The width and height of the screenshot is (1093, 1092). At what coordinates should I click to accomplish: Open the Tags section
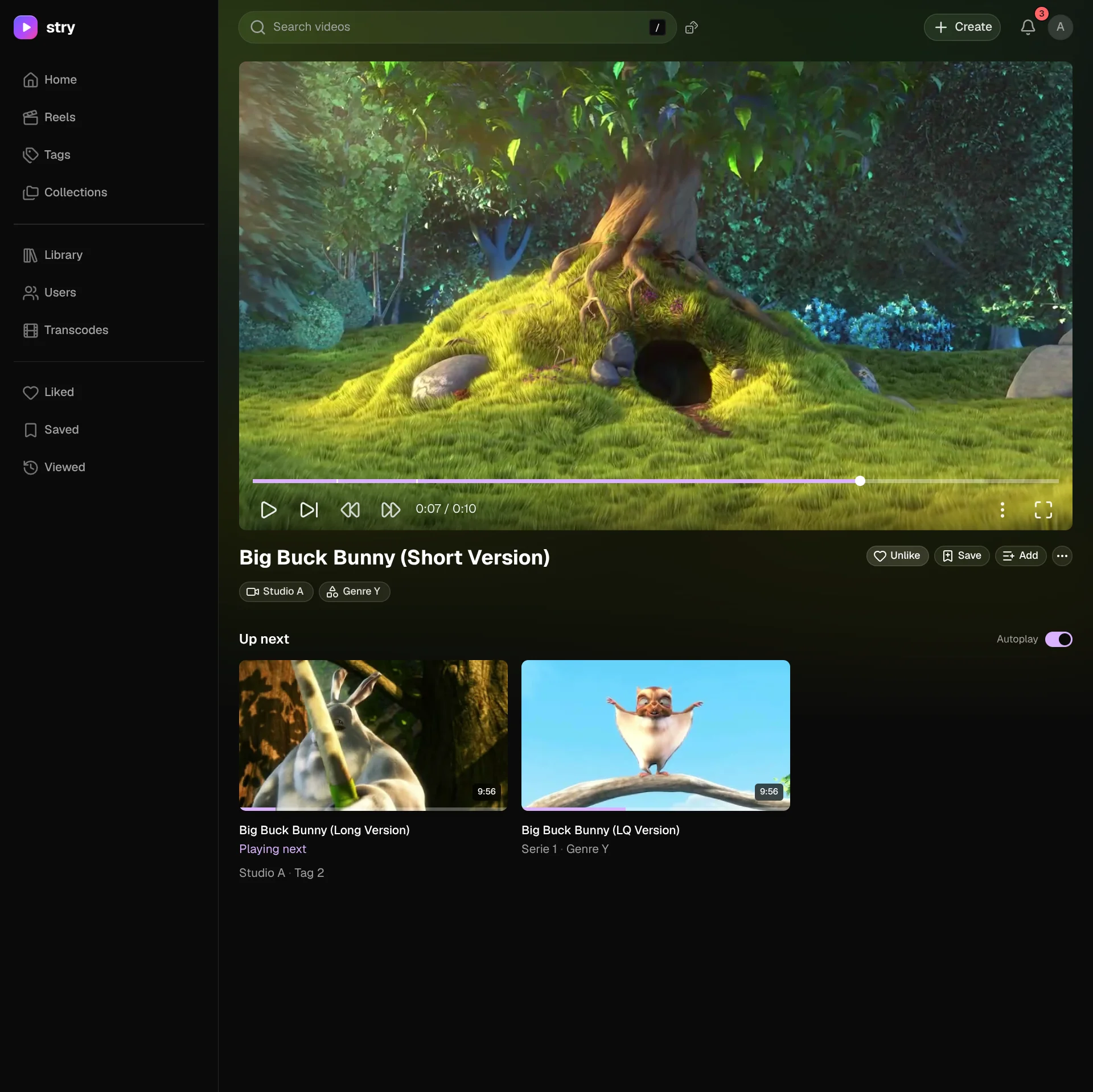[108, 155]
